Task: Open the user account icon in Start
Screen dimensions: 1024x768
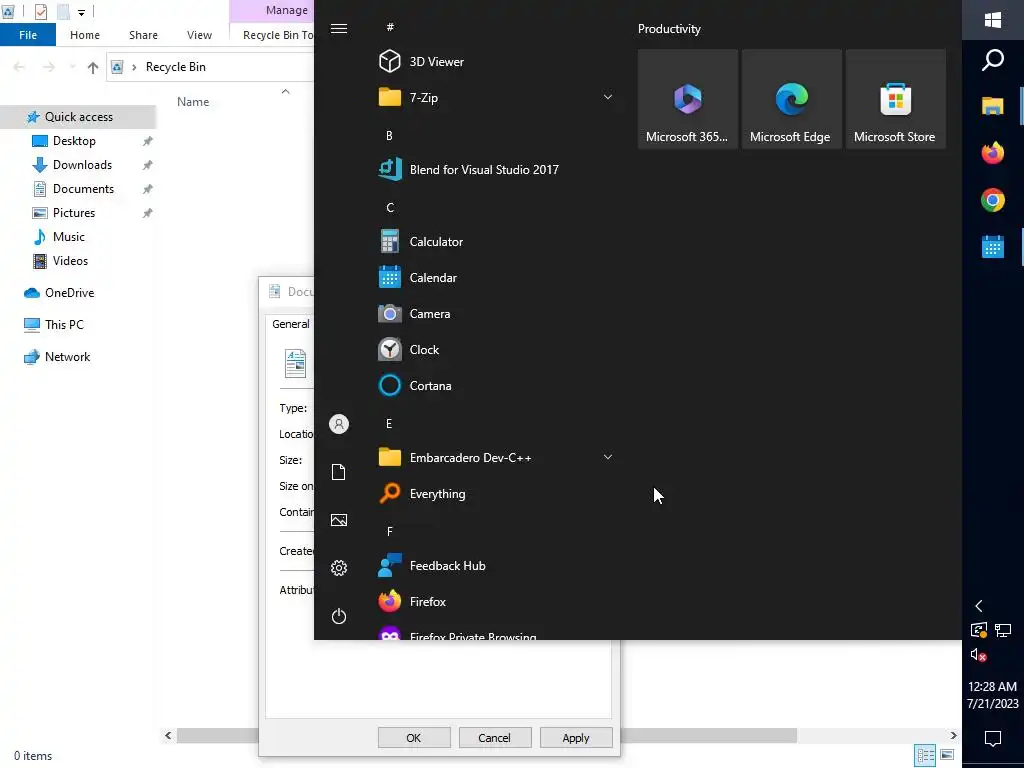Action: point(339,424)
